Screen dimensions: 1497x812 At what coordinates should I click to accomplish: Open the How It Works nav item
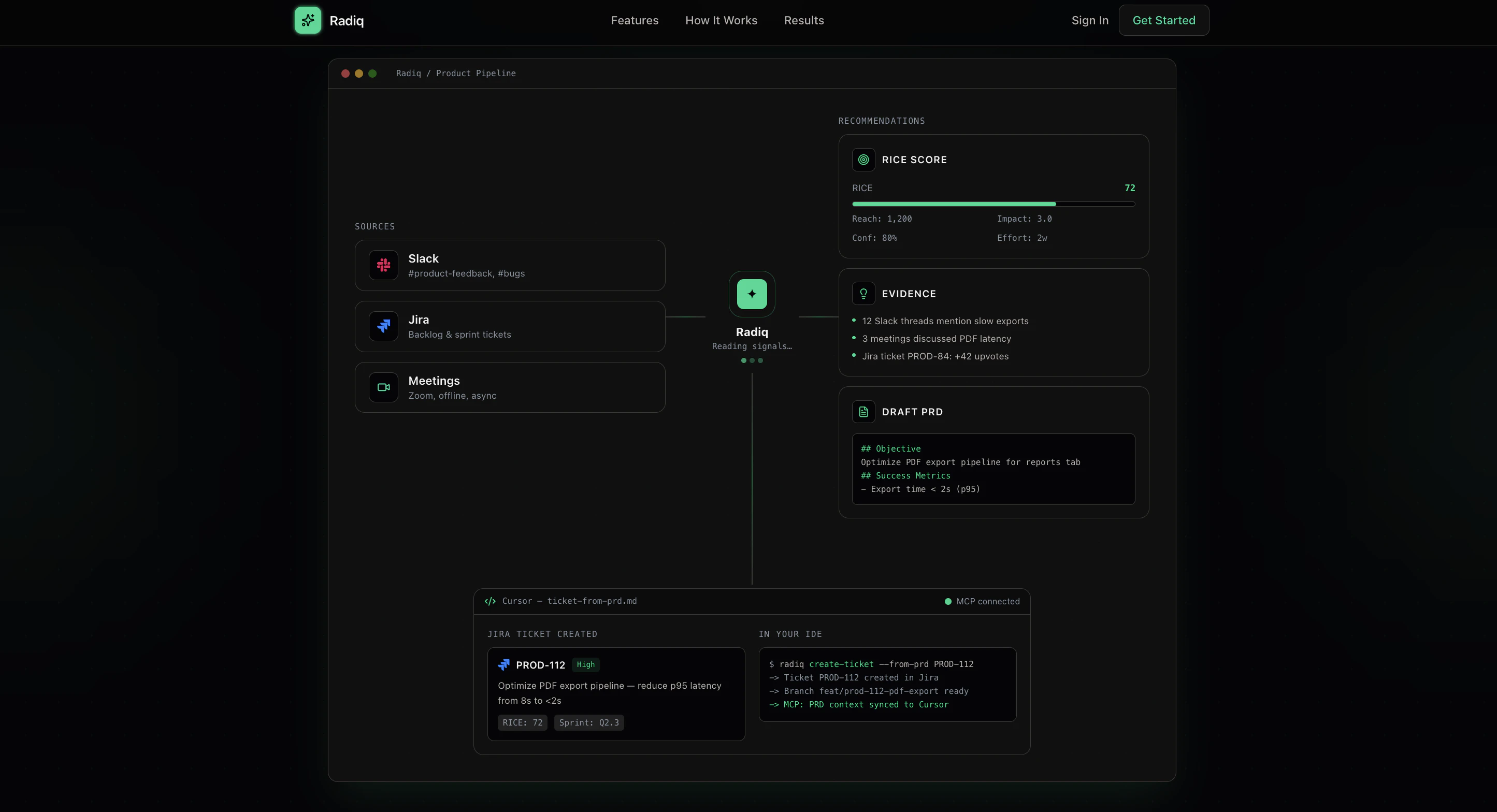[721, 20]
